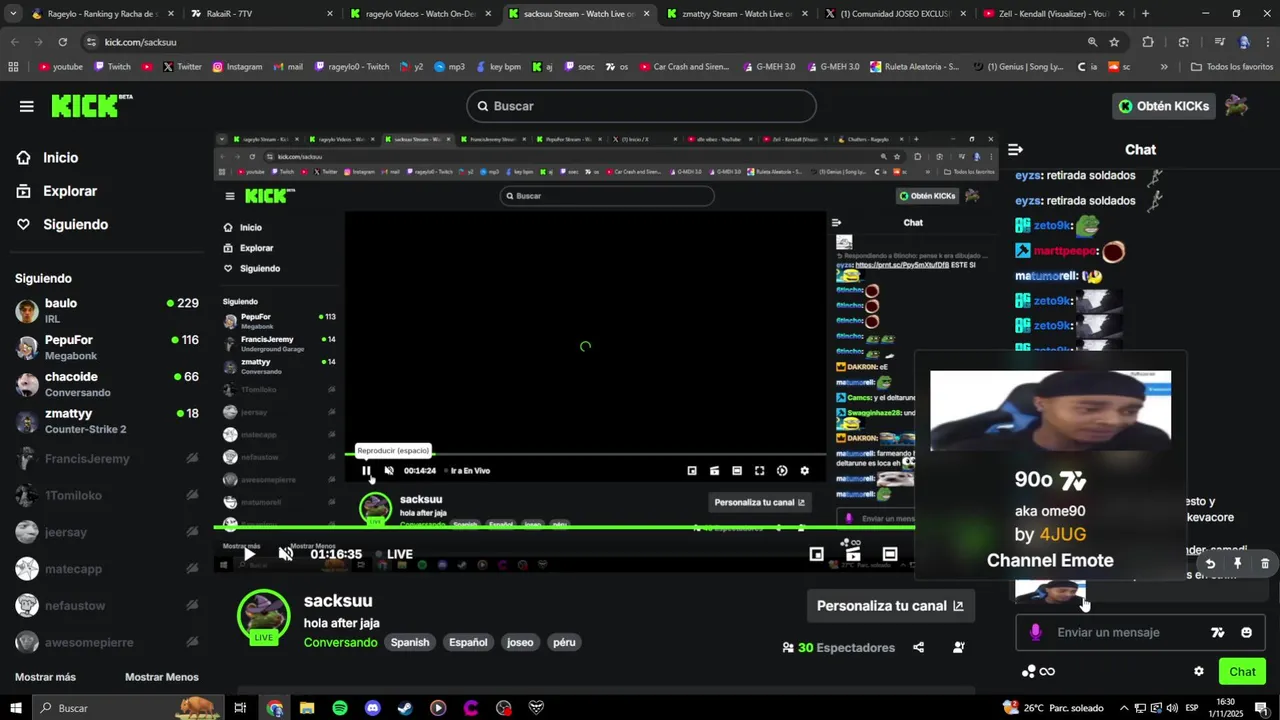
Task: Switch to the Comunidad JOSEO X tab
Action: point(895,14)
